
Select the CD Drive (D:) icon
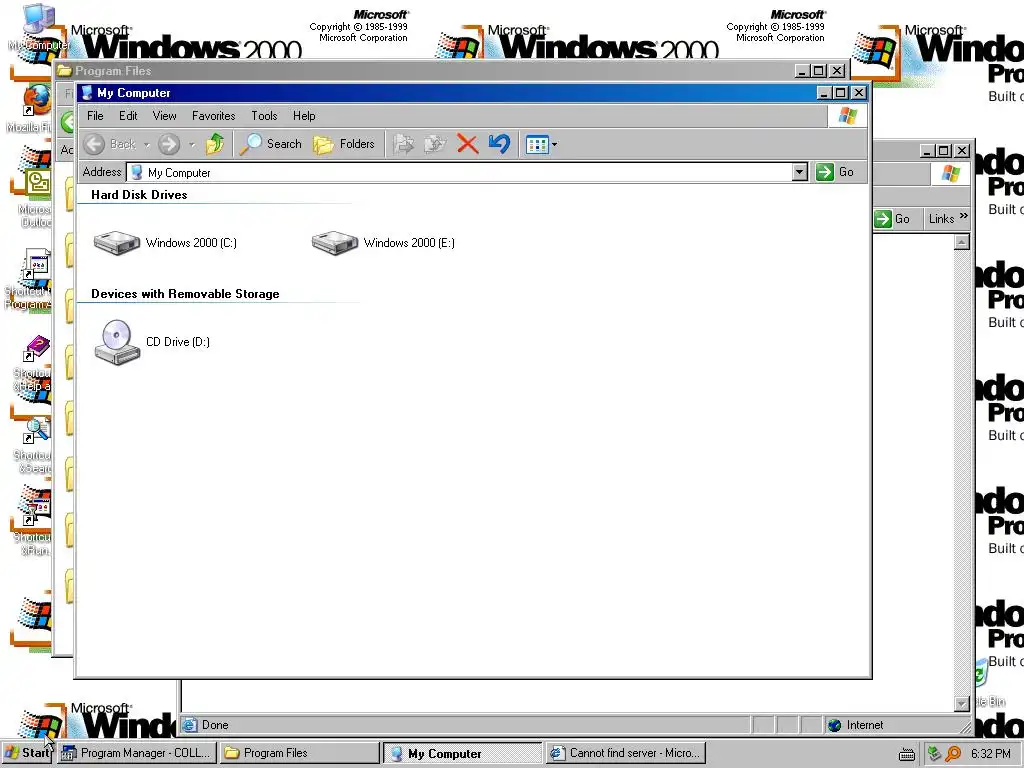[x=118, y=342]
